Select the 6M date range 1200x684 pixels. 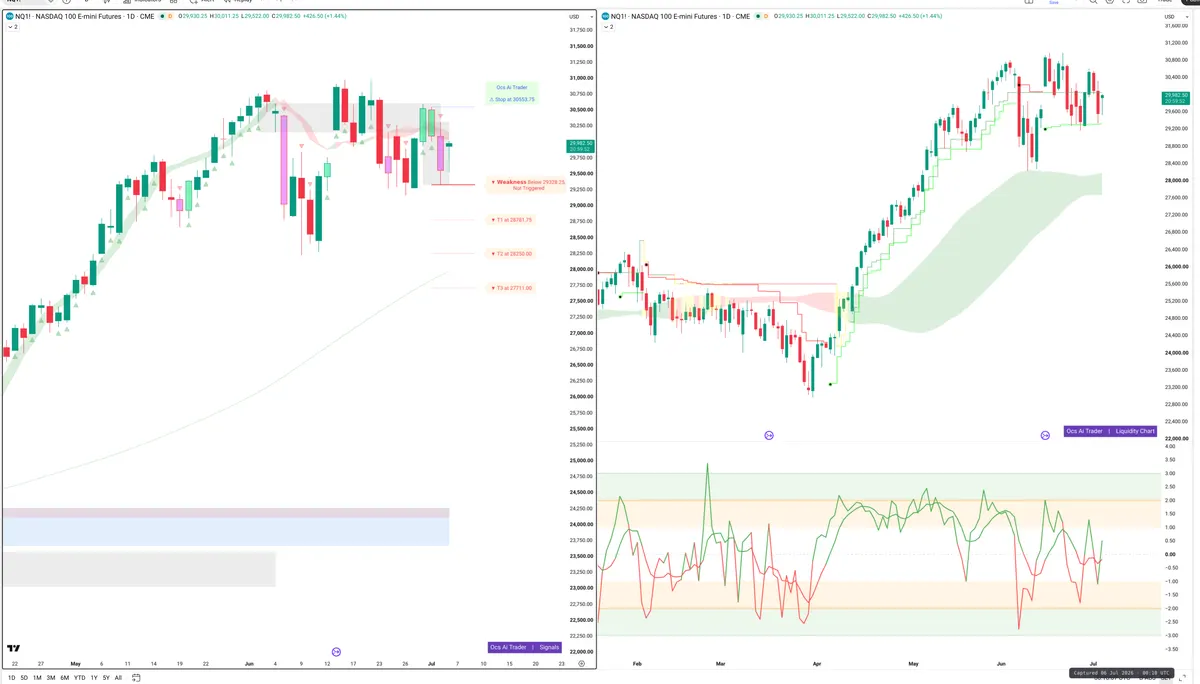[x=65, y=677]
